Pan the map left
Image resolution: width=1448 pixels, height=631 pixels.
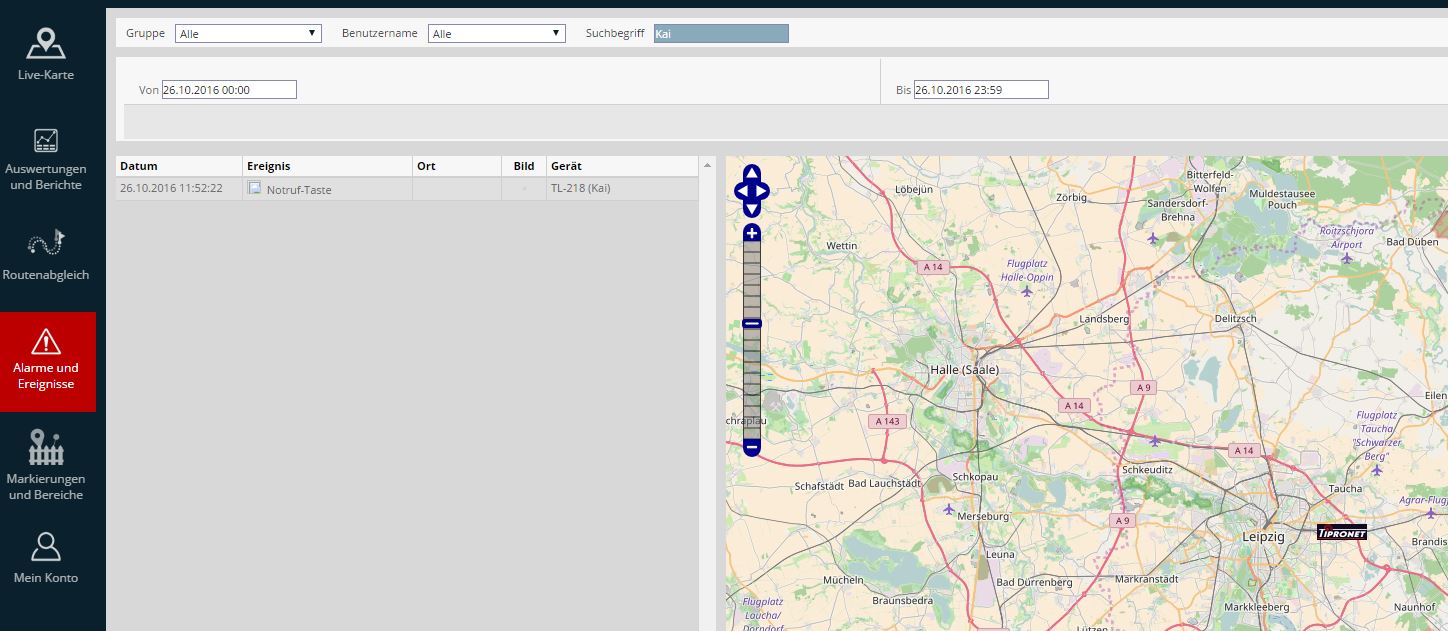[x=742, y=191]
